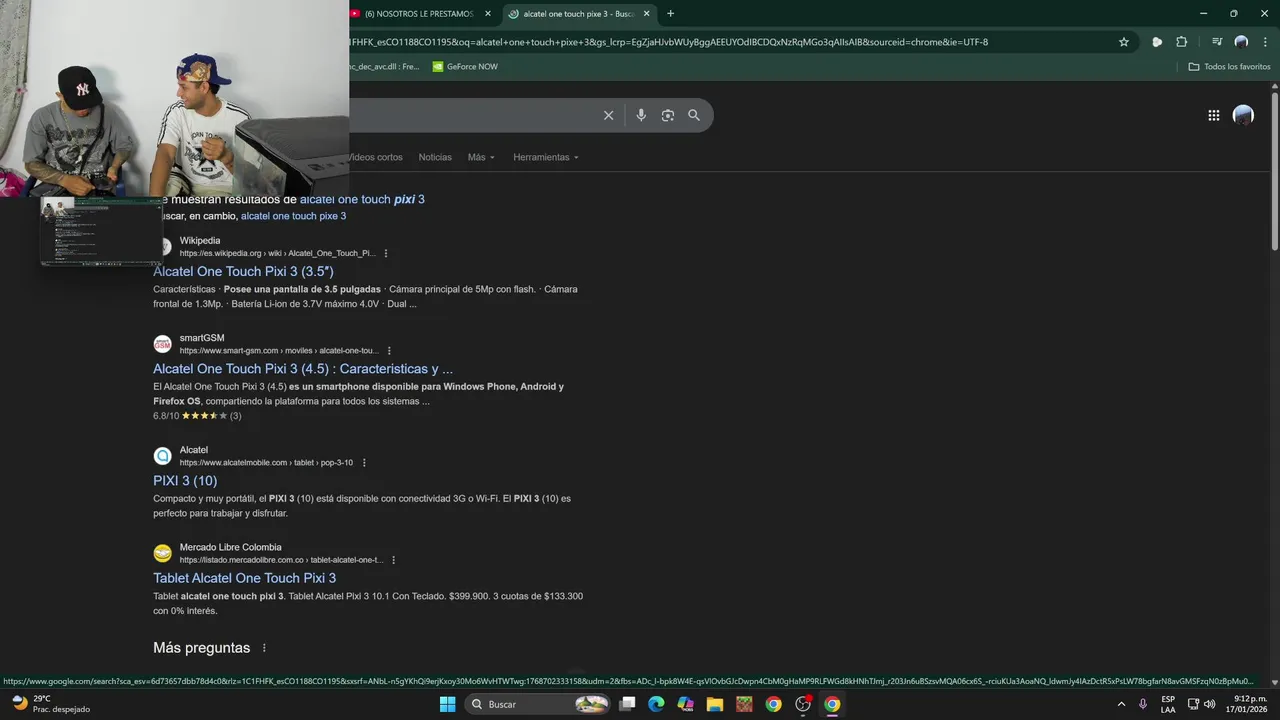
Task: Click the corrected 'alcatel one touch pixi 3' link
Action: pyautogui.click(x=362, y=199)
